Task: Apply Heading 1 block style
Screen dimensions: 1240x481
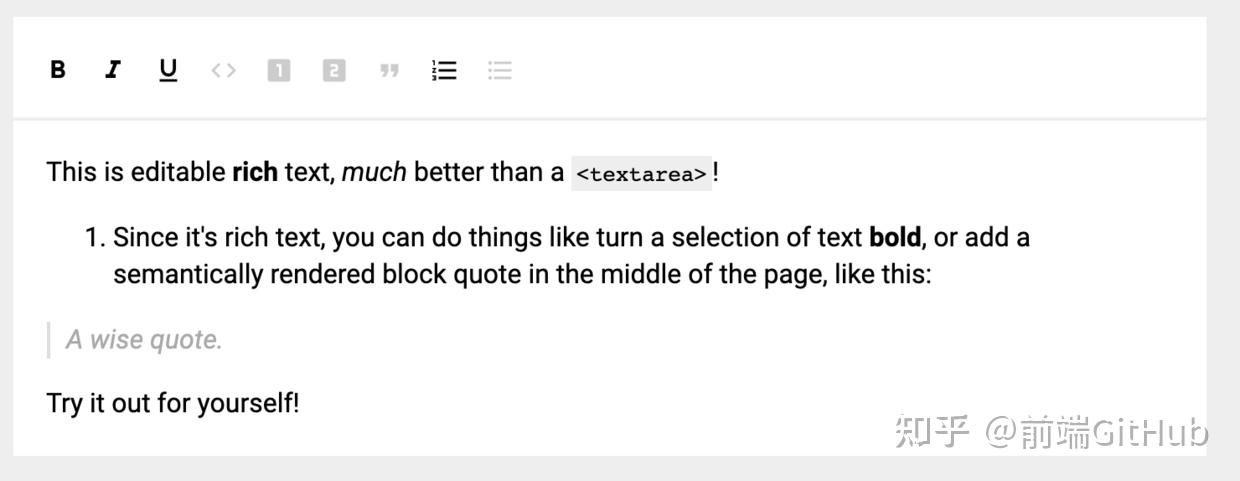Action: [279, 70]
